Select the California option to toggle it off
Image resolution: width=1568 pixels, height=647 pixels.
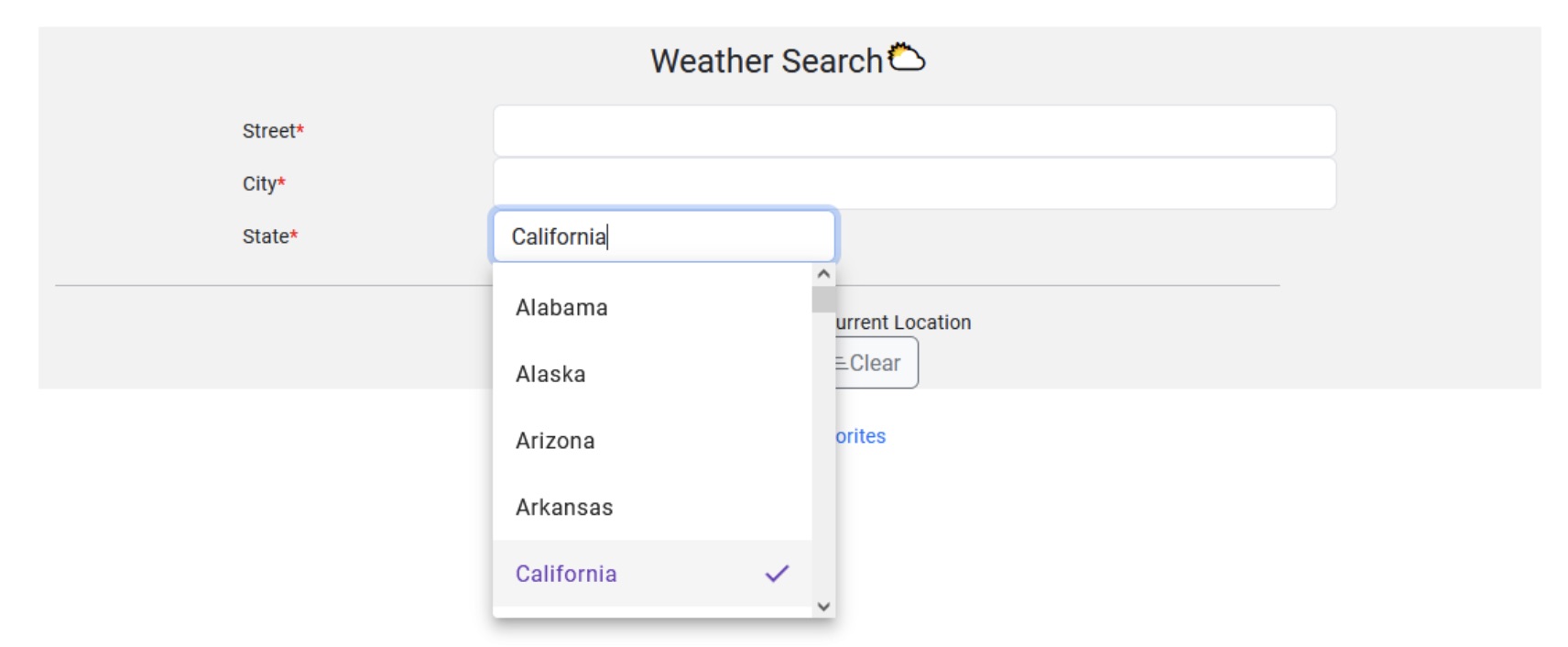(x=566, y=574)
